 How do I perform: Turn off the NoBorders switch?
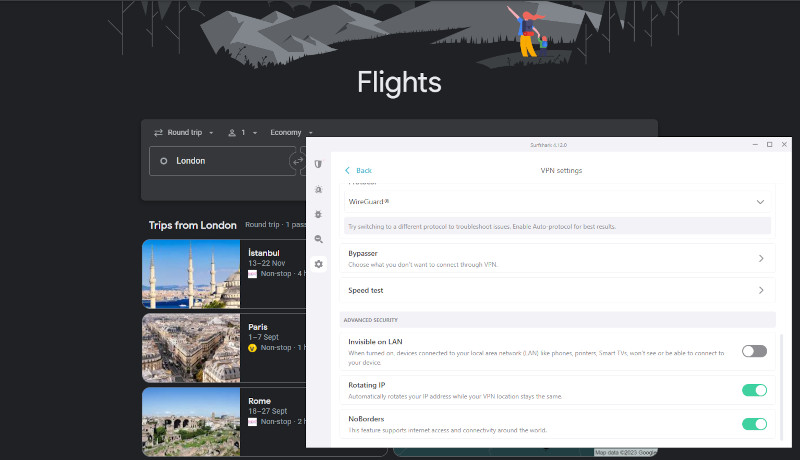(754, 424)
